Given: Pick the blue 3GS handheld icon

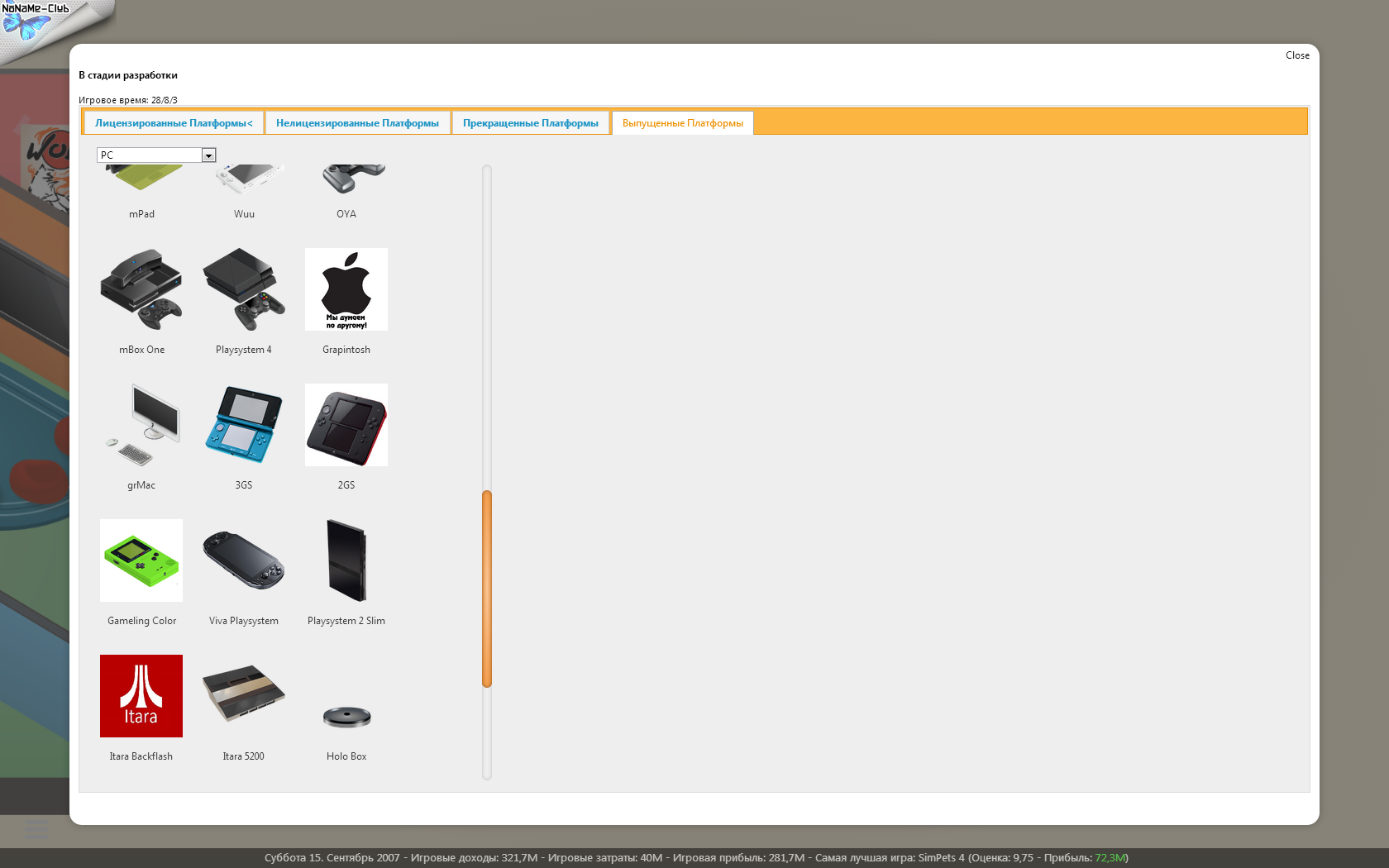Looking at the screenshot, I should pos(244,425).
